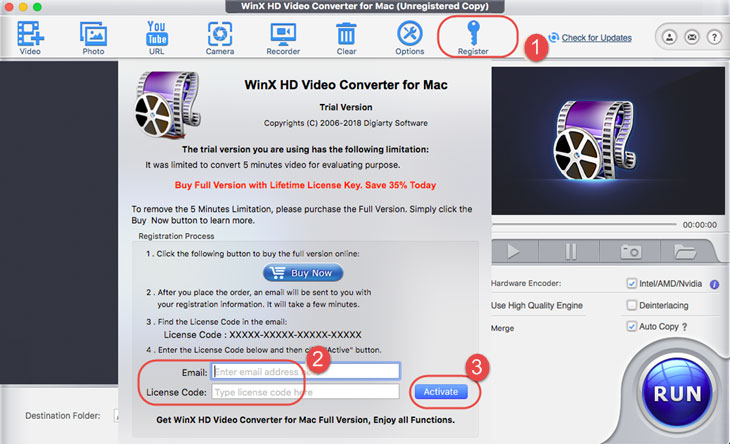Click the Use High Quality Engine option
Screen dimensions: 730x444
536,305
